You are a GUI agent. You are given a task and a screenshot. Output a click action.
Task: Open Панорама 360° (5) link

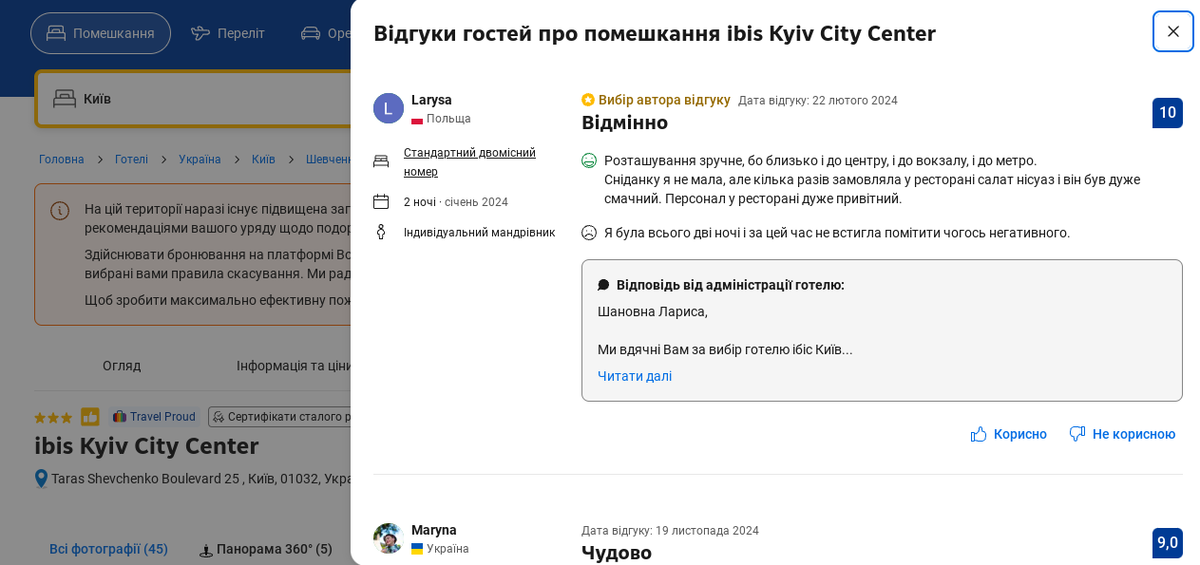coord(266,549)
